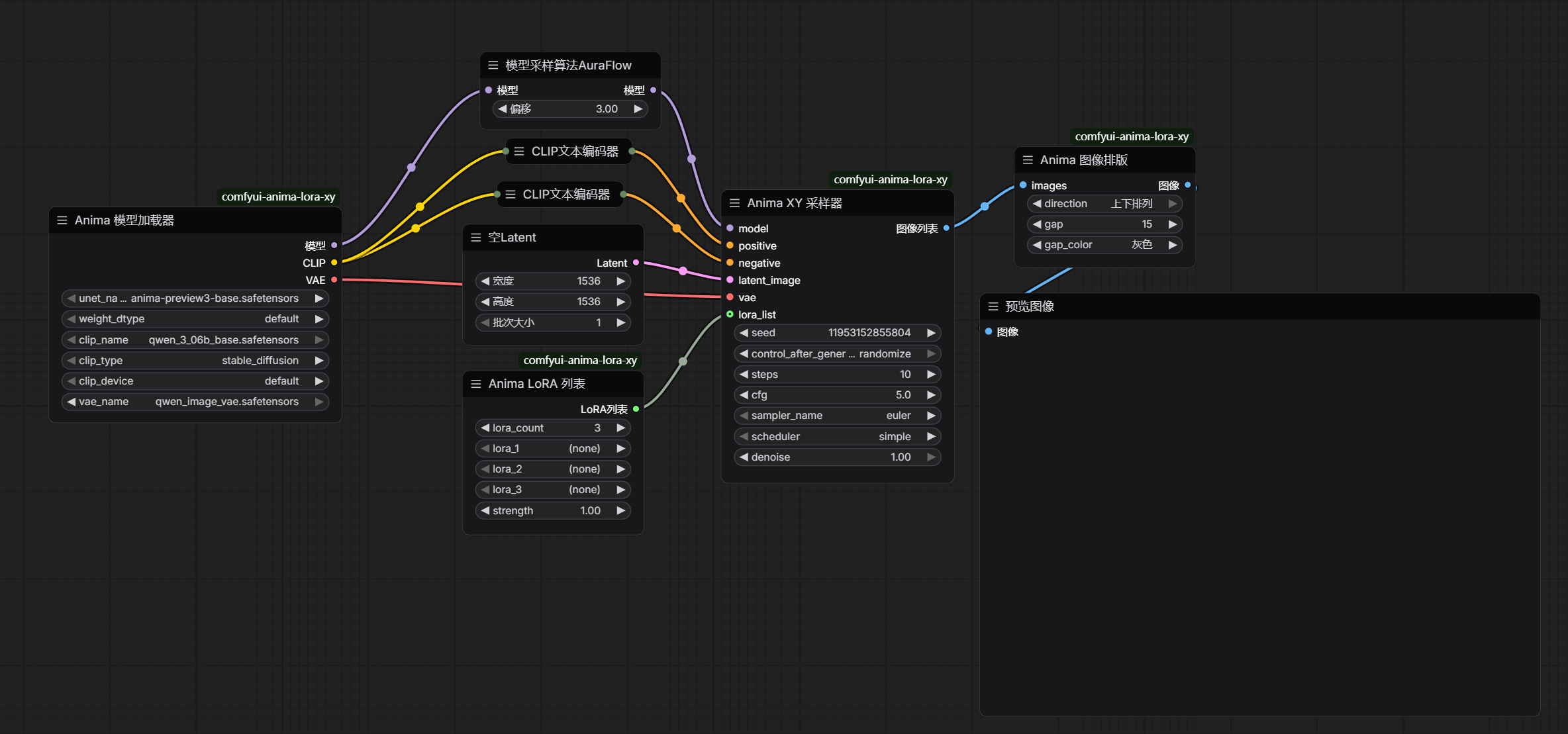Click the model input socket on XY sampler
The height and width of the screenshot is (734, 1568).
click(730, 228)
